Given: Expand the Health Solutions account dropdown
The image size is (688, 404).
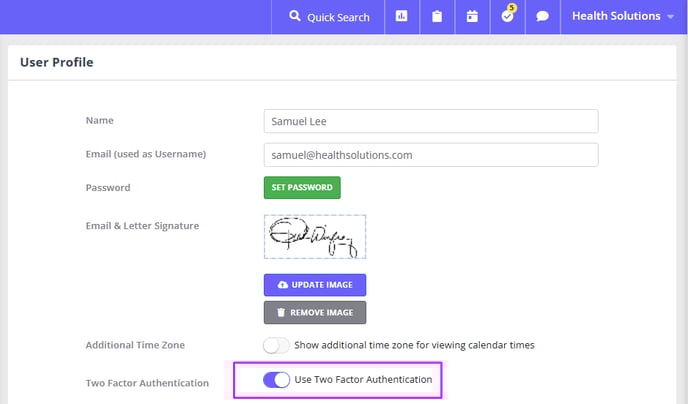Looking at the screenshot, I should coord(623,16).
